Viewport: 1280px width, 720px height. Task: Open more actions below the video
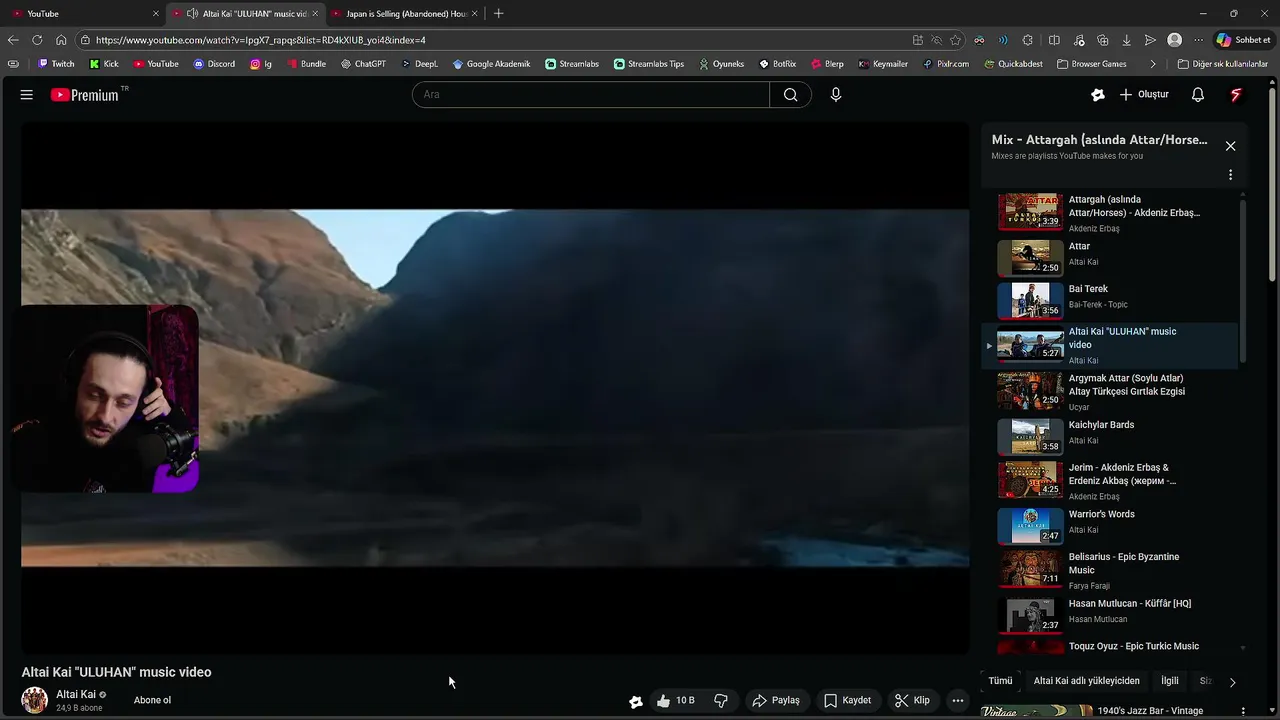[x=958, y=701]
